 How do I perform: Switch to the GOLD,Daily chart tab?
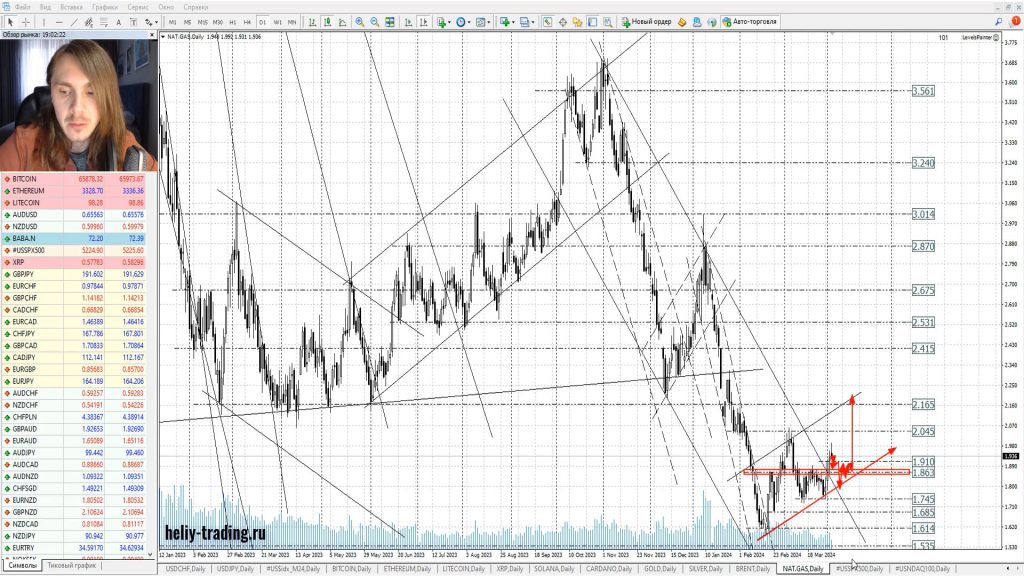click(x=658, y=568)
